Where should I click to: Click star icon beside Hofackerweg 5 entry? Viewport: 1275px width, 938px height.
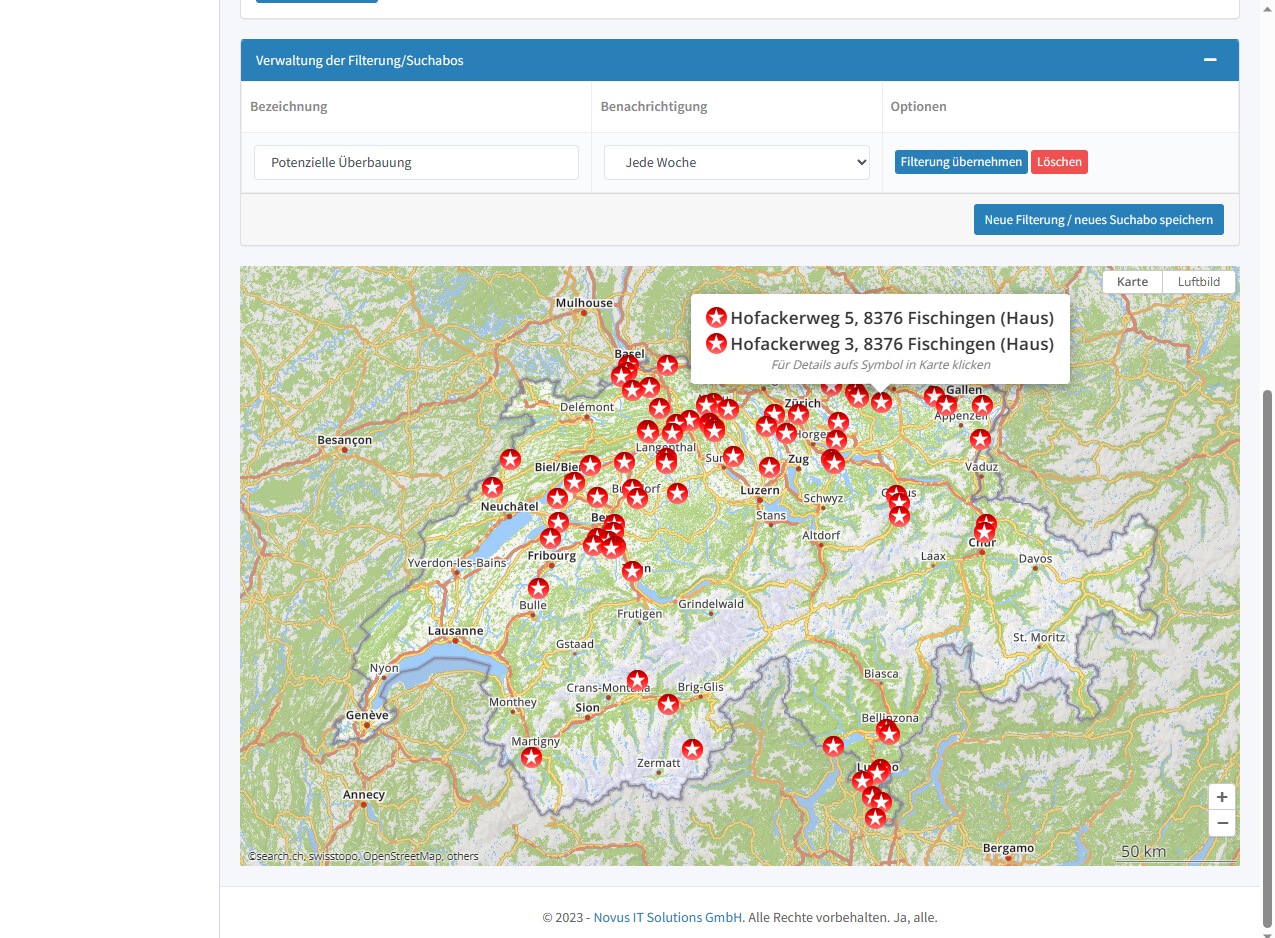tap(716, 318)
